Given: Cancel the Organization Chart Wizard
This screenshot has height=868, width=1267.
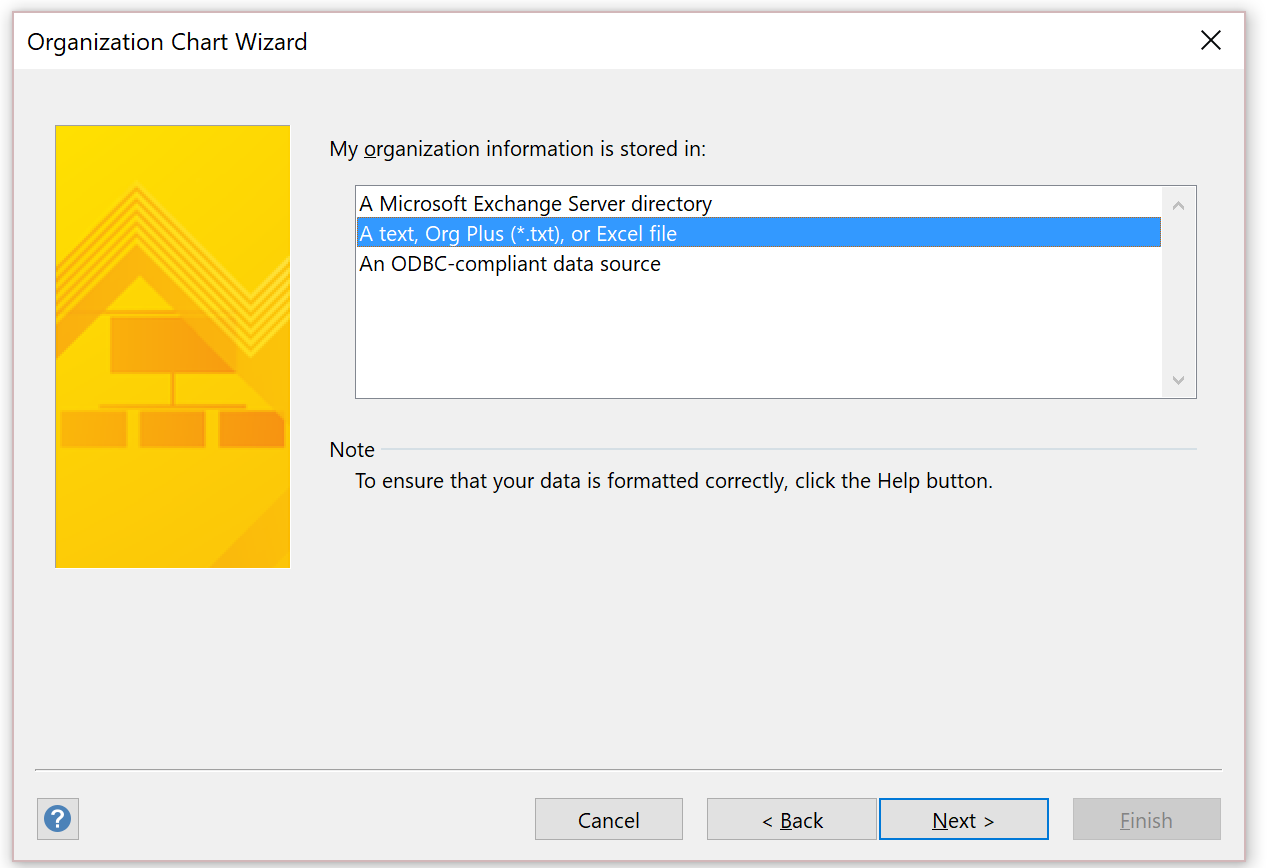Looking at the screenshot, I should pos(608,819).
